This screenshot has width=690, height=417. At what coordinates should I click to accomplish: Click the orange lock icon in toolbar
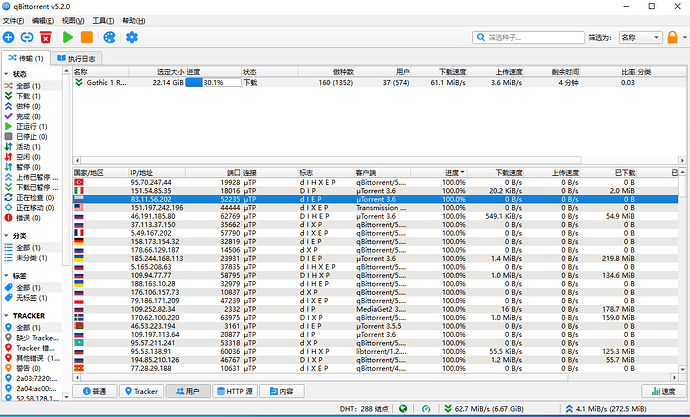tap(672, 37)
